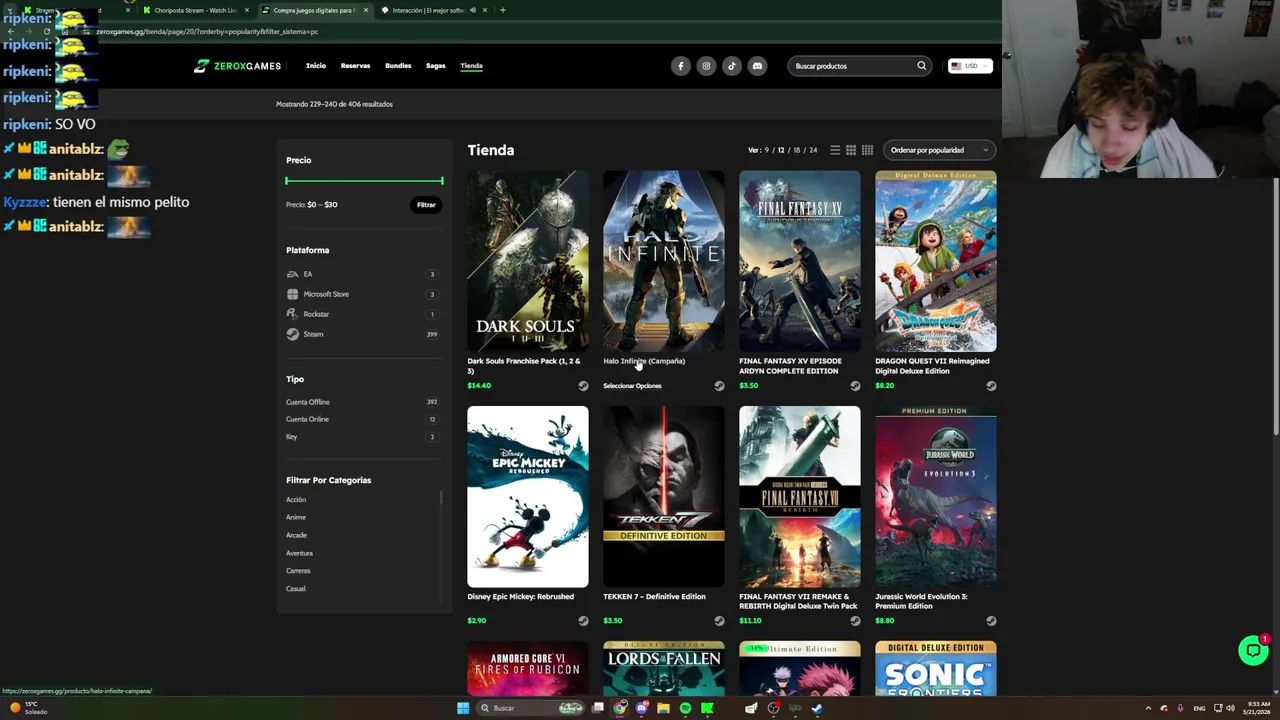Image resolution: width=1280 pixels, height=720 pixels.
Task: Click the ZeroxGames logo
Action: 237,66
